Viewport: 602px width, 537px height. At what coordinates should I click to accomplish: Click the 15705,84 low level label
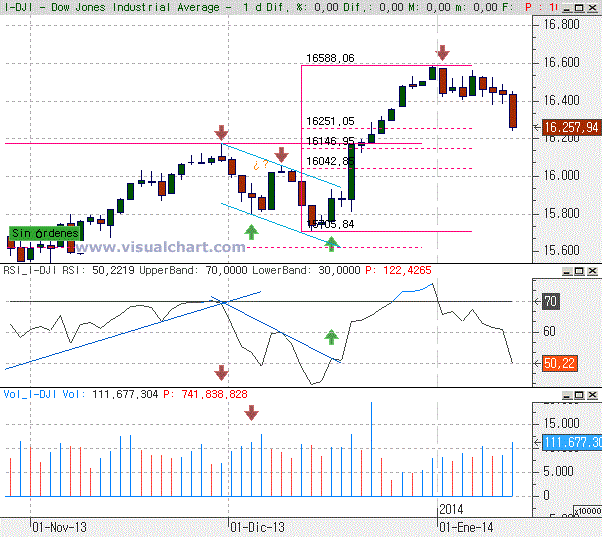330,224
